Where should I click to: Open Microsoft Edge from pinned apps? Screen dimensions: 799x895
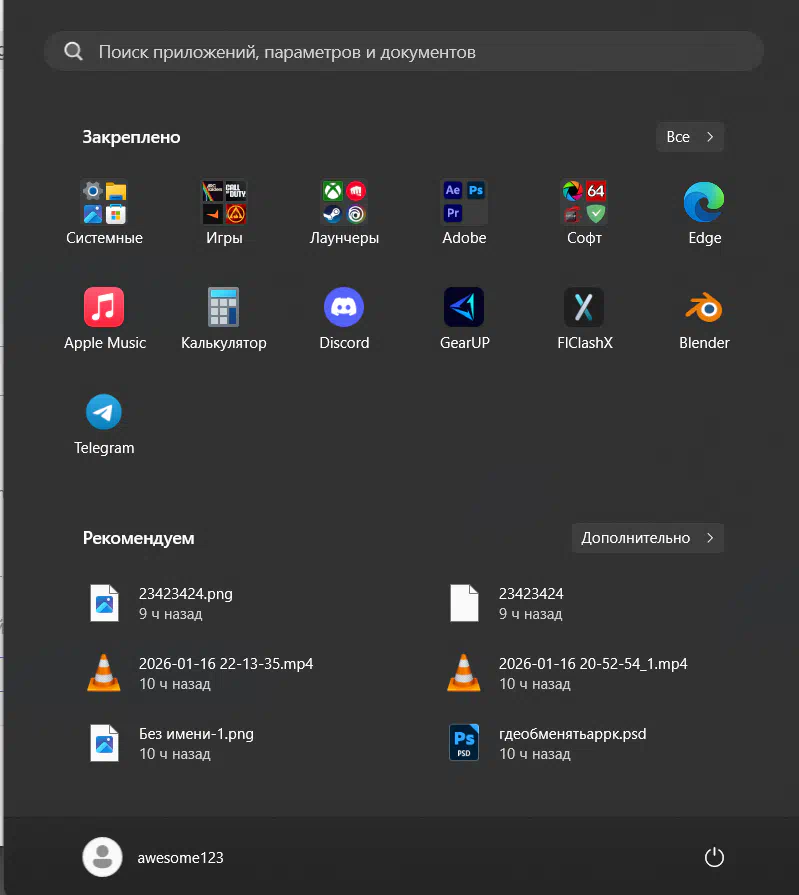[x=704, y=203]
